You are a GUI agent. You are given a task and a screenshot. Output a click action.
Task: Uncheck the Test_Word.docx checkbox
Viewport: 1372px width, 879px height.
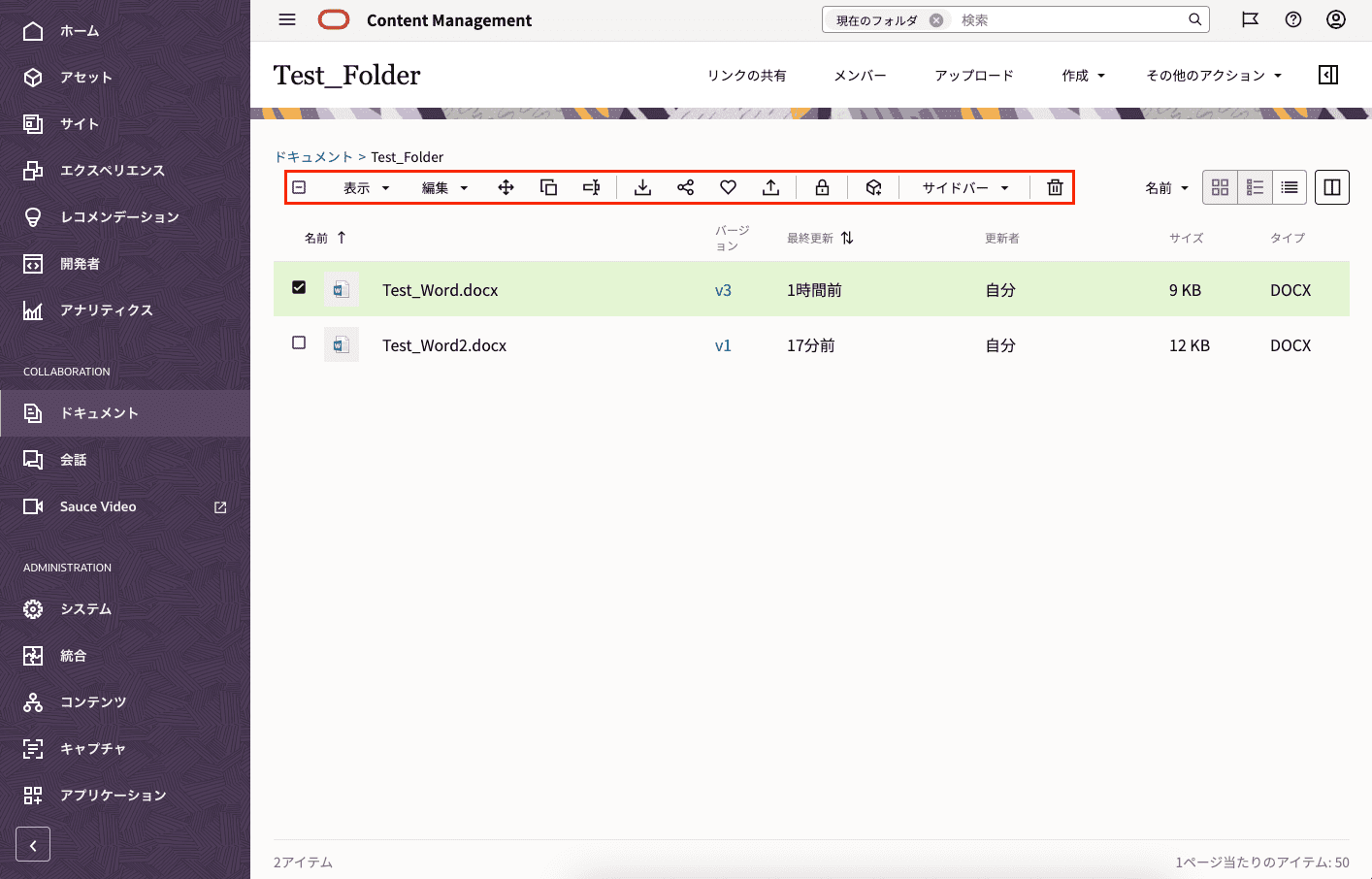(299, 287)
